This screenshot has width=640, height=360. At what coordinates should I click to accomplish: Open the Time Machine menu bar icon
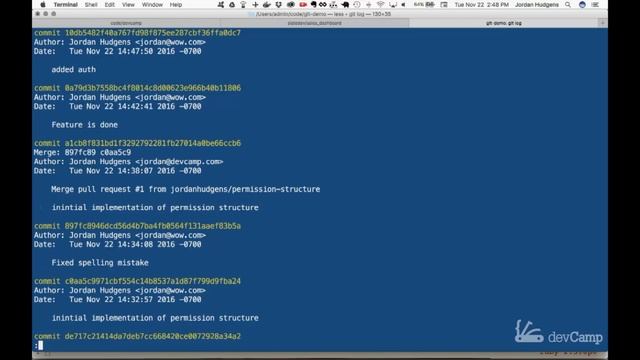coord(357,4)
